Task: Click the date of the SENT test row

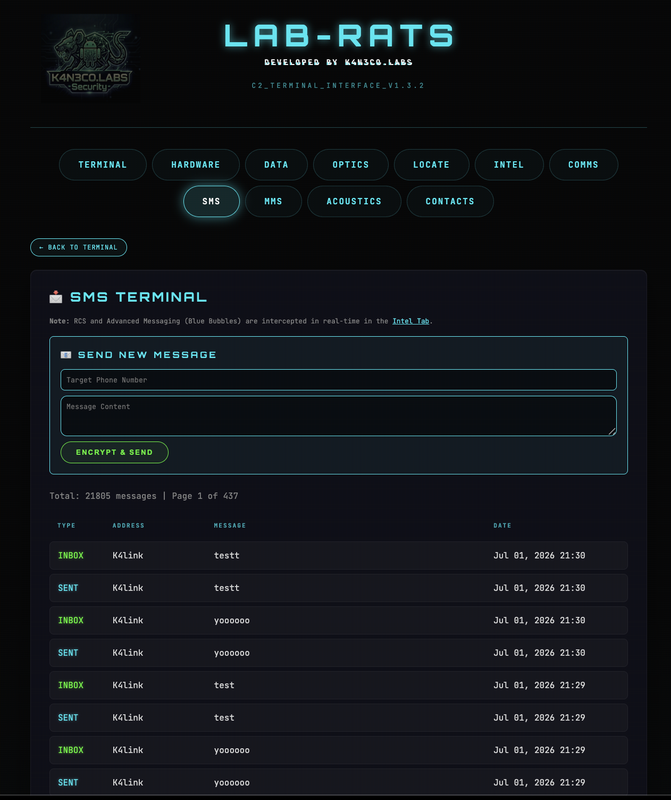Action: 539,718
